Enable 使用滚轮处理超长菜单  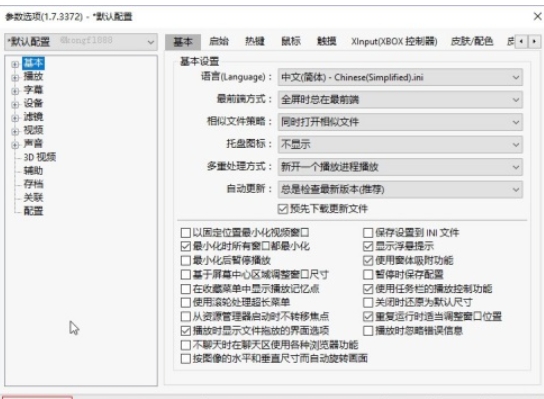pyautogui.click(x=186, y=303)
